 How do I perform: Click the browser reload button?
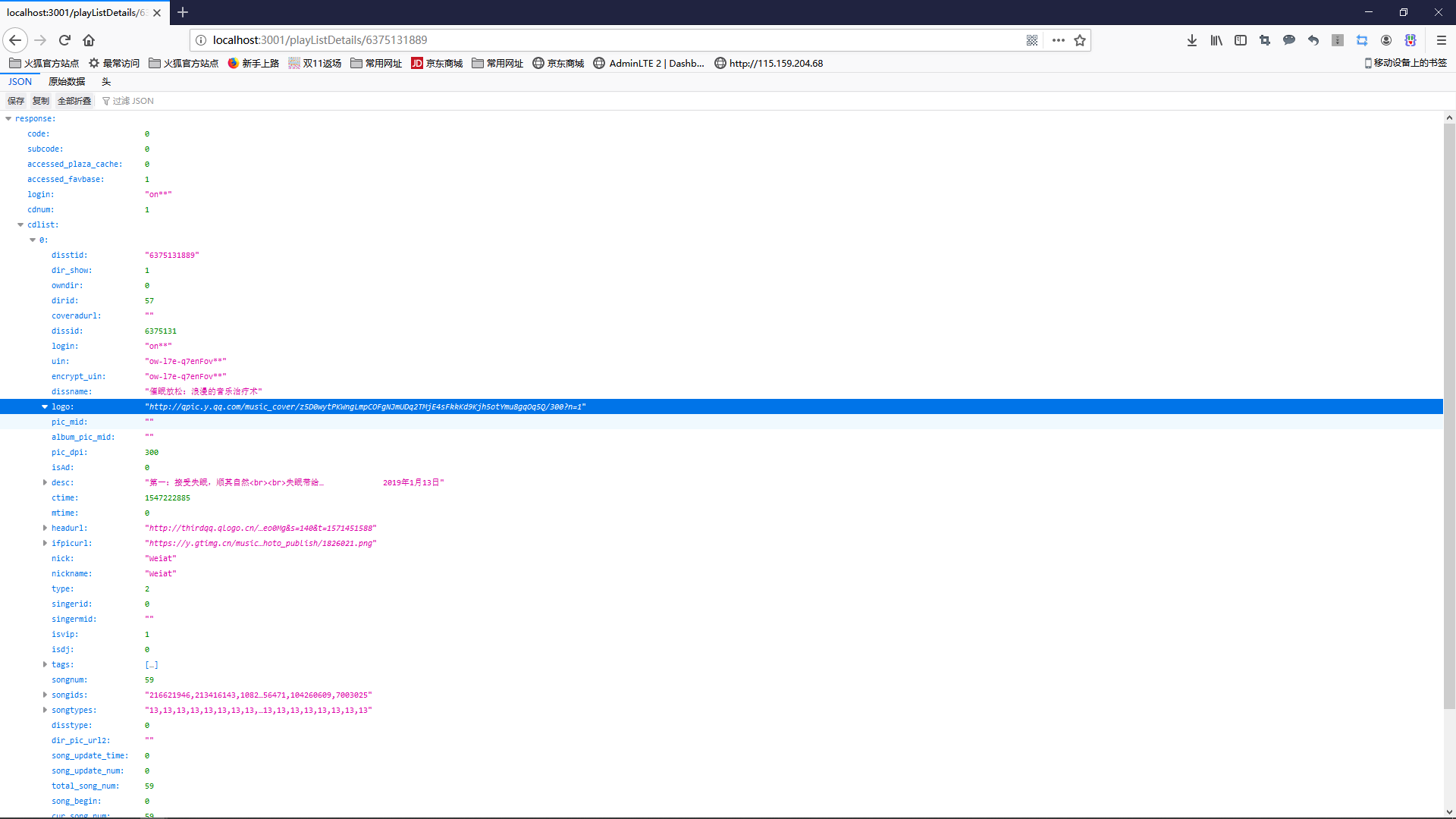click(64, 40)
